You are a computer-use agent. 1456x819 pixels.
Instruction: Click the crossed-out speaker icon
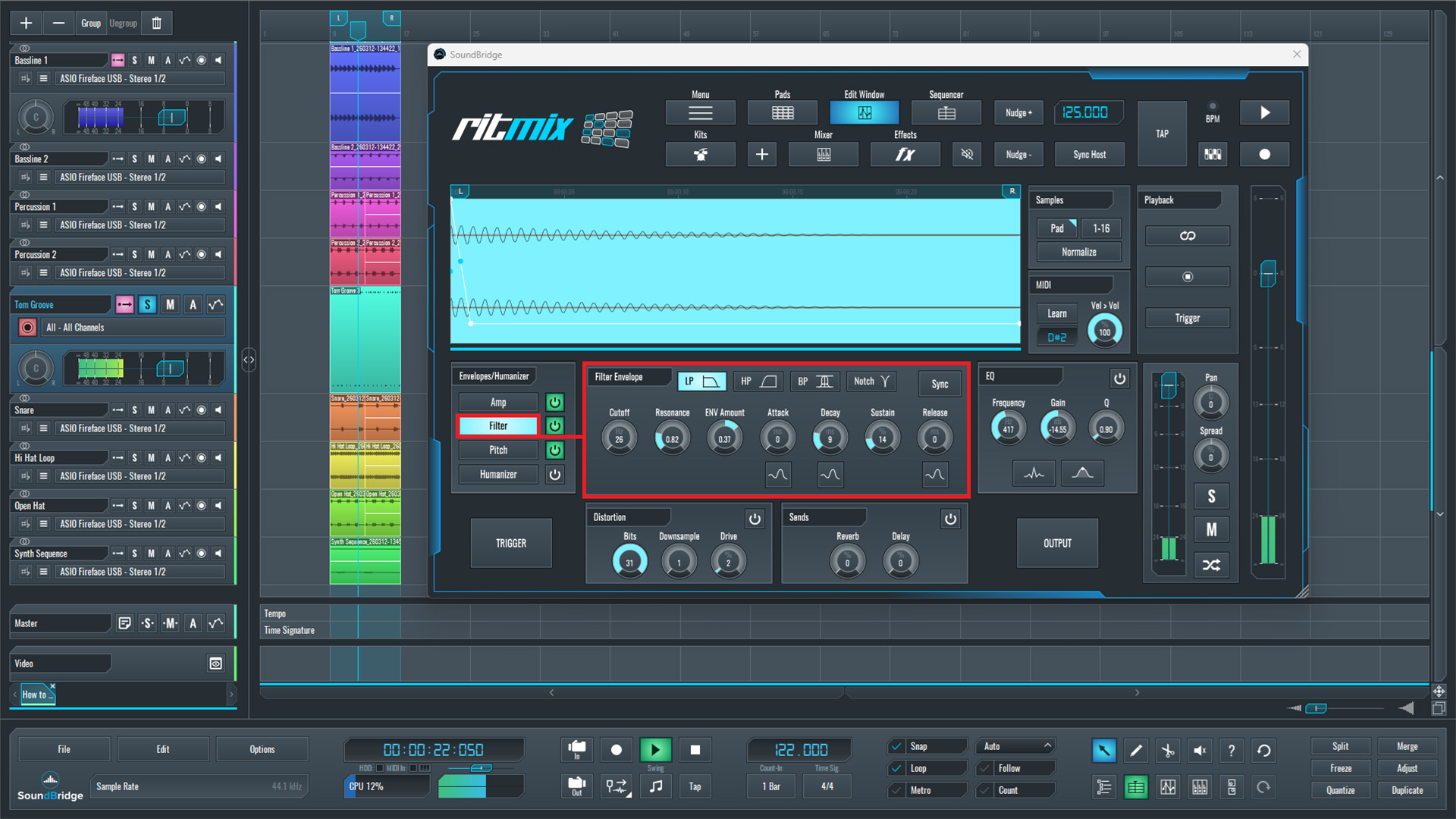pyautogui.click(x=966, y=155)
